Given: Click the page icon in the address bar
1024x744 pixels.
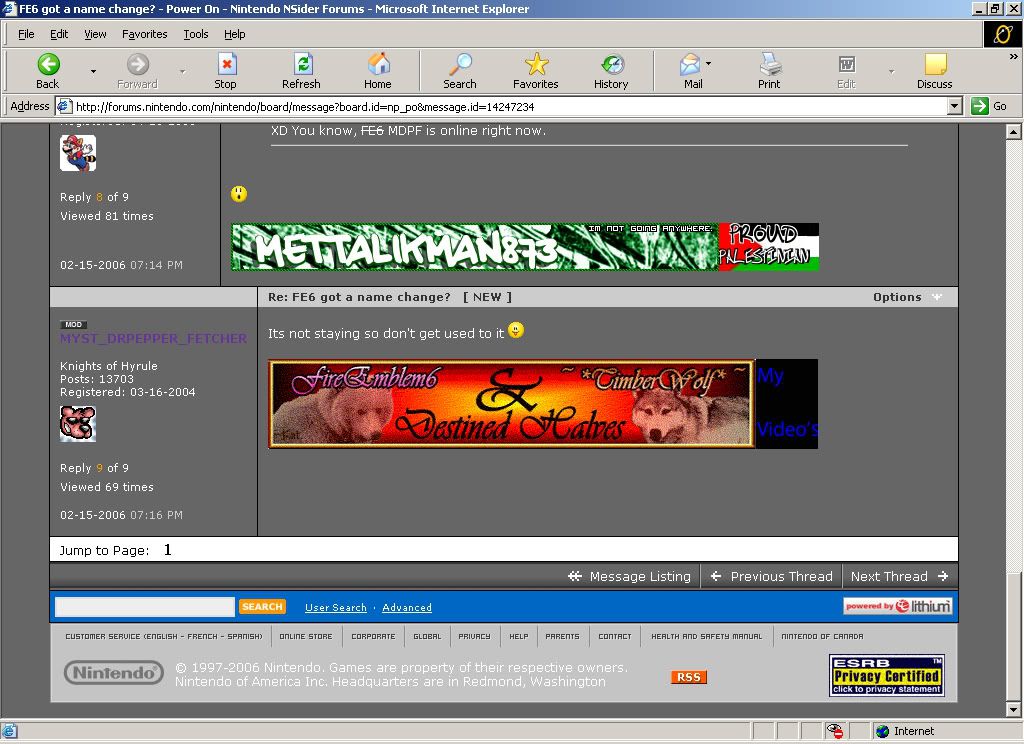Looking at the screenshot, I should [64, 106].
